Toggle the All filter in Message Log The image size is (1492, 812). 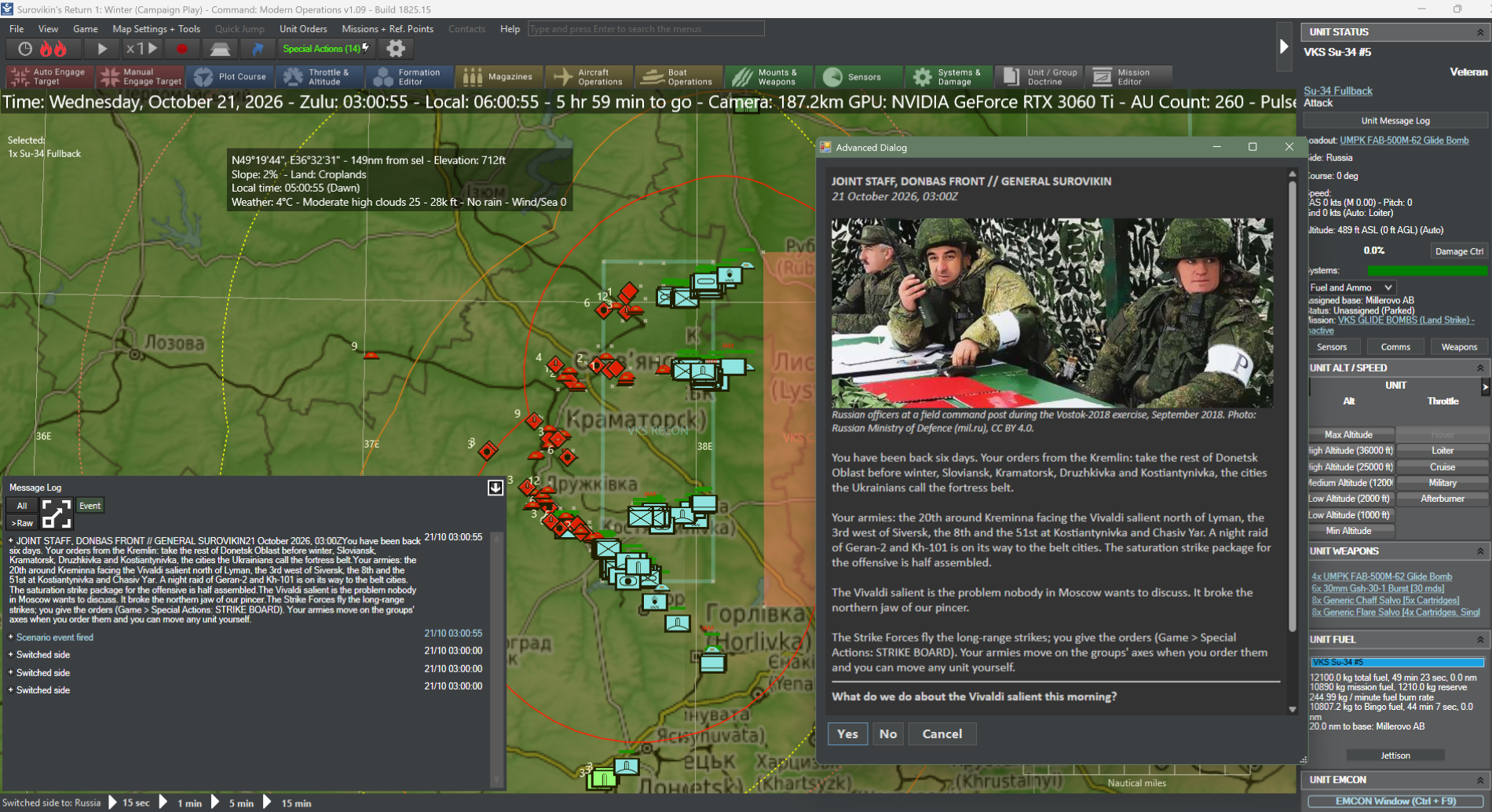[22, 506]
